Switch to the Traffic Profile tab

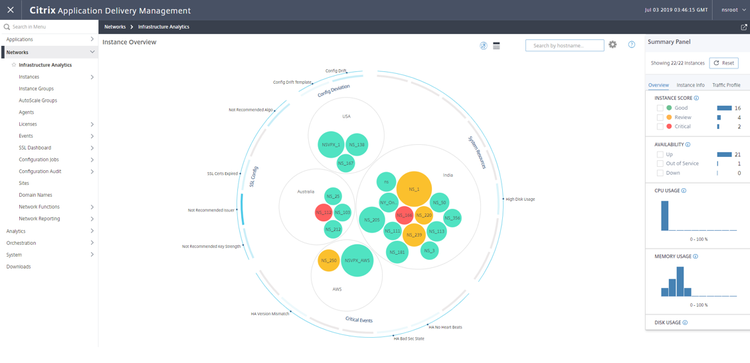[726, 85]
